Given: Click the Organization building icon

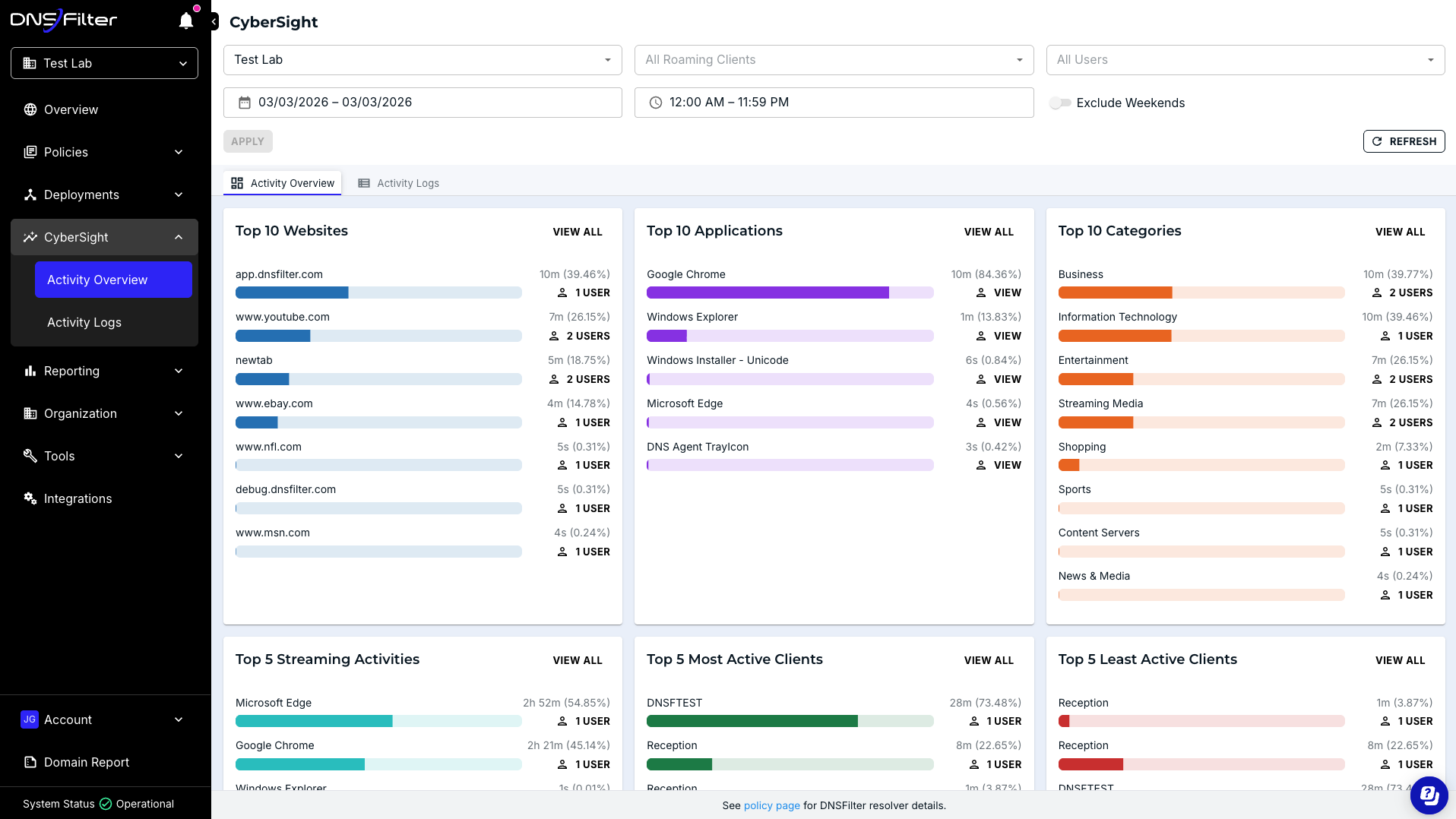Looking at the screenshot, I should coord(30,413).
